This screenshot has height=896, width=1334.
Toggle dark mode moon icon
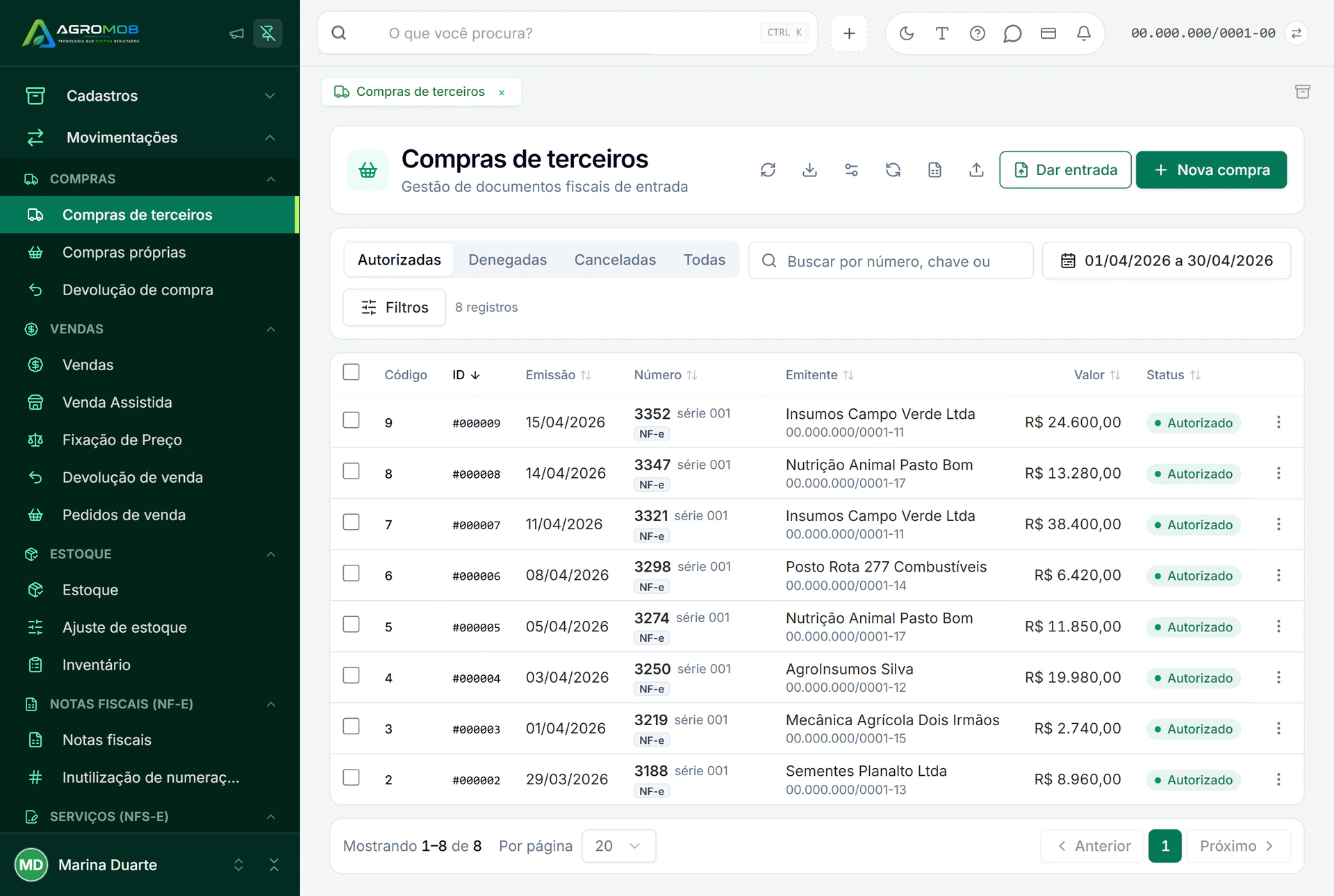click(906, 33)
